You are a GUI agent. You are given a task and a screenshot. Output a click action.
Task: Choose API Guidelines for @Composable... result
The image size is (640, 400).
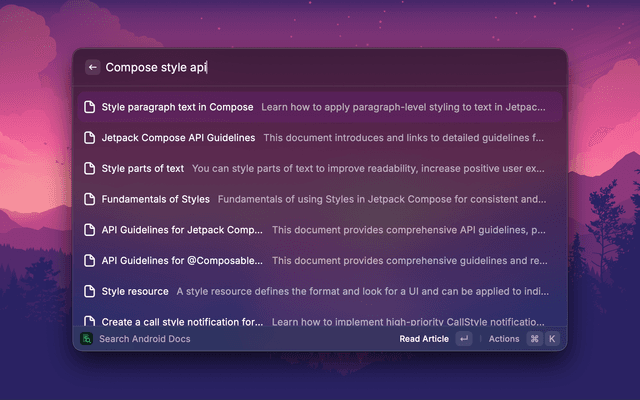click(320, 260)
